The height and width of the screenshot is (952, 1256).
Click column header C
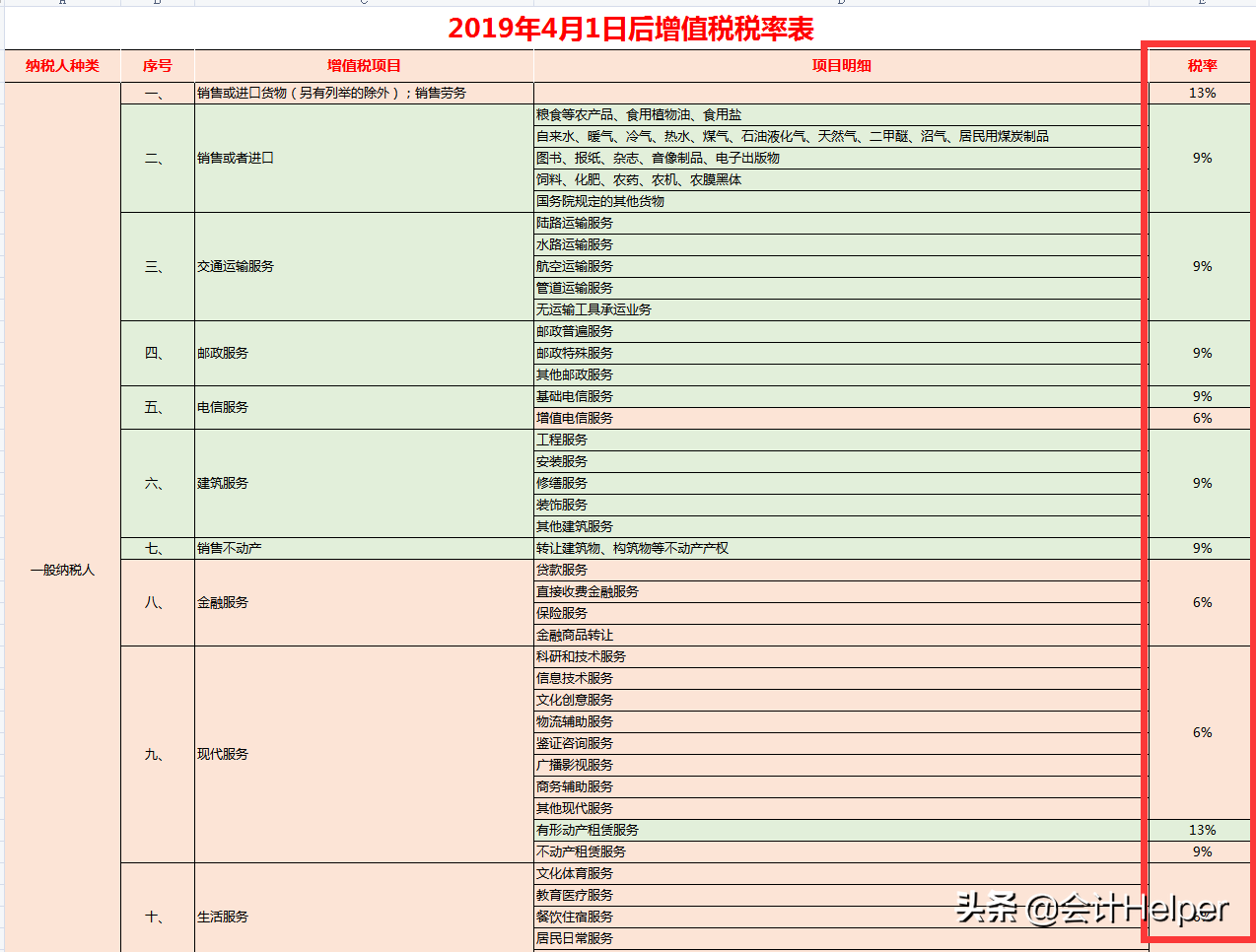coord(363,6)
